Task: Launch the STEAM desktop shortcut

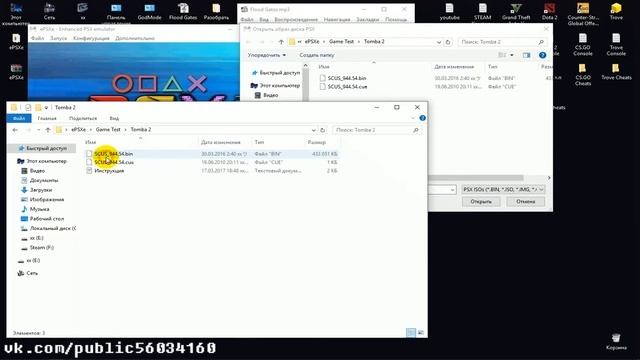Action: tap(482, 11)
